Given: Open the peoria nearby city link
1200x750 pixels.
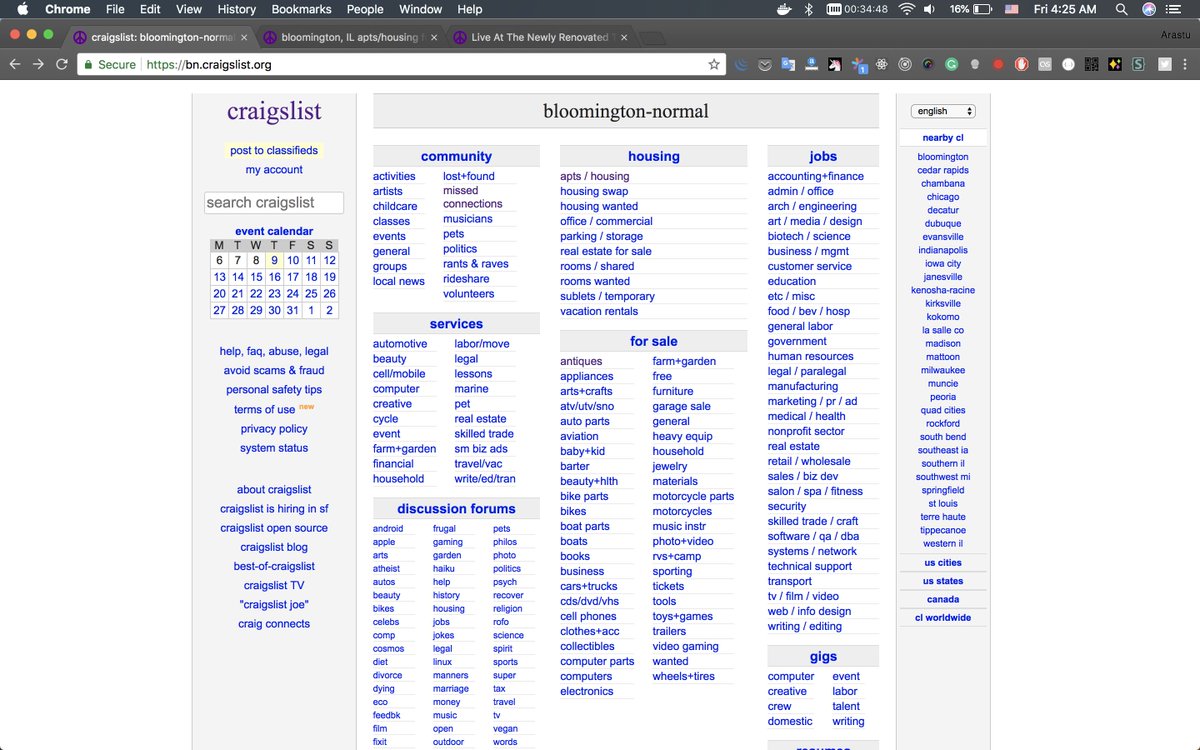Looking at the screenshot, I should (943, 397).
